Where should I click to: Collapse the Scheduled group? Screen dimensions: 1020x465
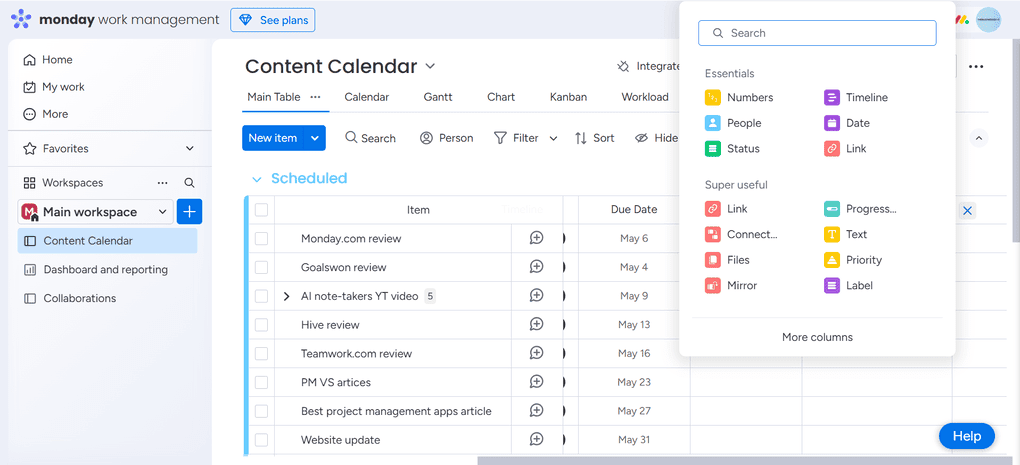click(257, 179)
